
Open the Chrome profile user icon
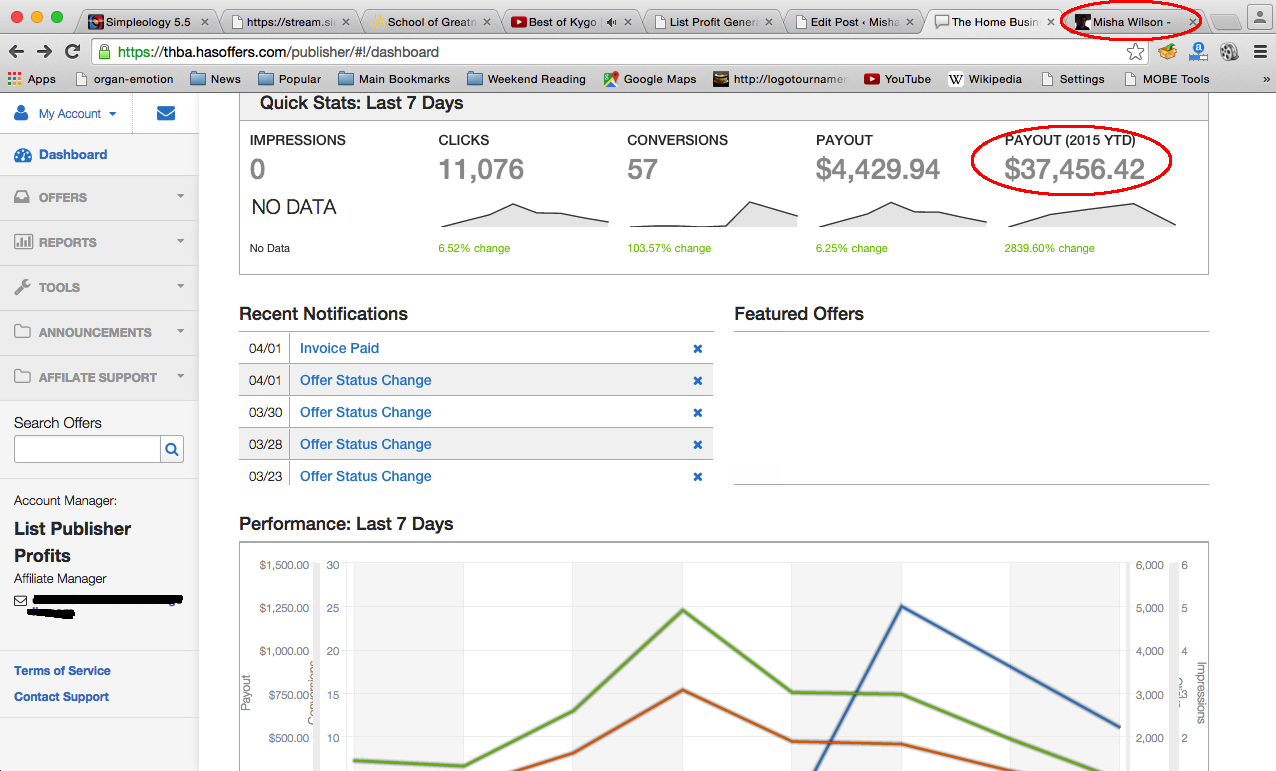click(x=1258, y=16)
